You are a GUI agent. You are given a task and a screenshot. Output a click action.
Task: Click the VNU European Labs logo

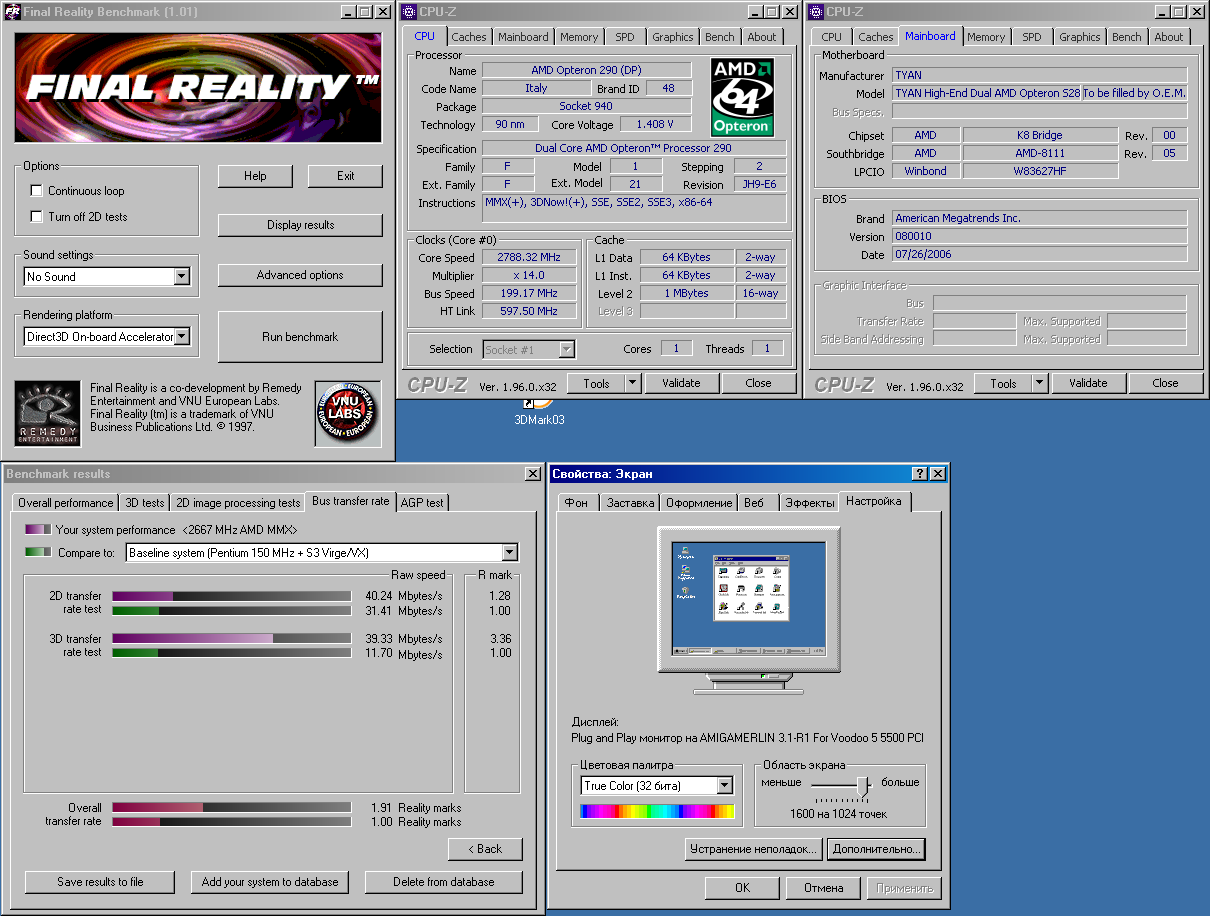[348, 412]
